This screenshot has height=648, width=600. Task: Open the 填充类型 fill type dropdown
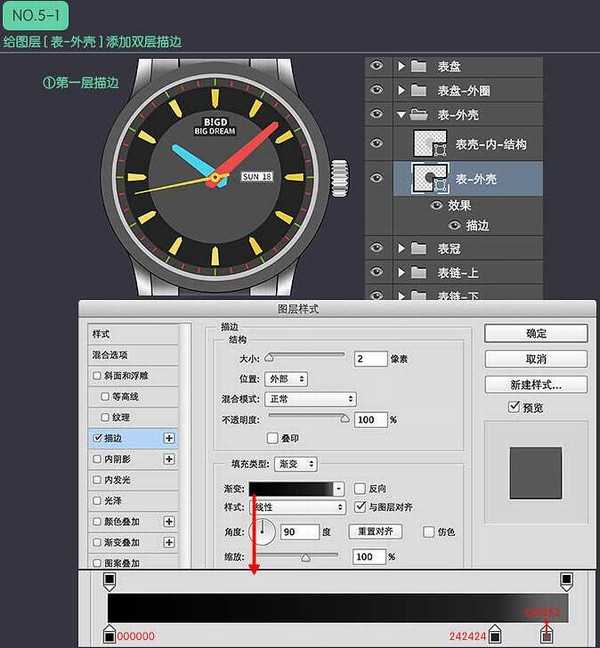(x=296, y=464)
